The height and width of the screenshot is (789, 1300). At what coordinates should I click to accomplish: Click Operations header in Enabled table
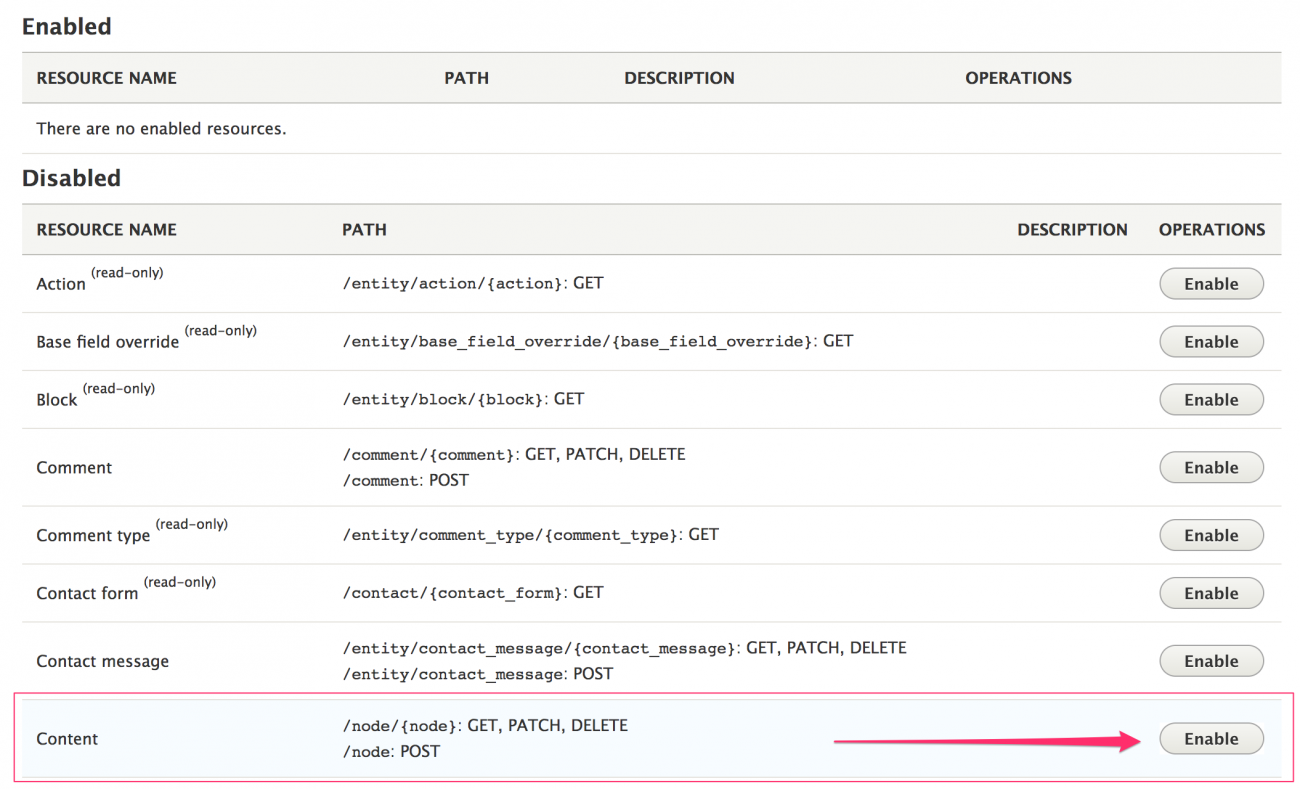pos(1018,78)
